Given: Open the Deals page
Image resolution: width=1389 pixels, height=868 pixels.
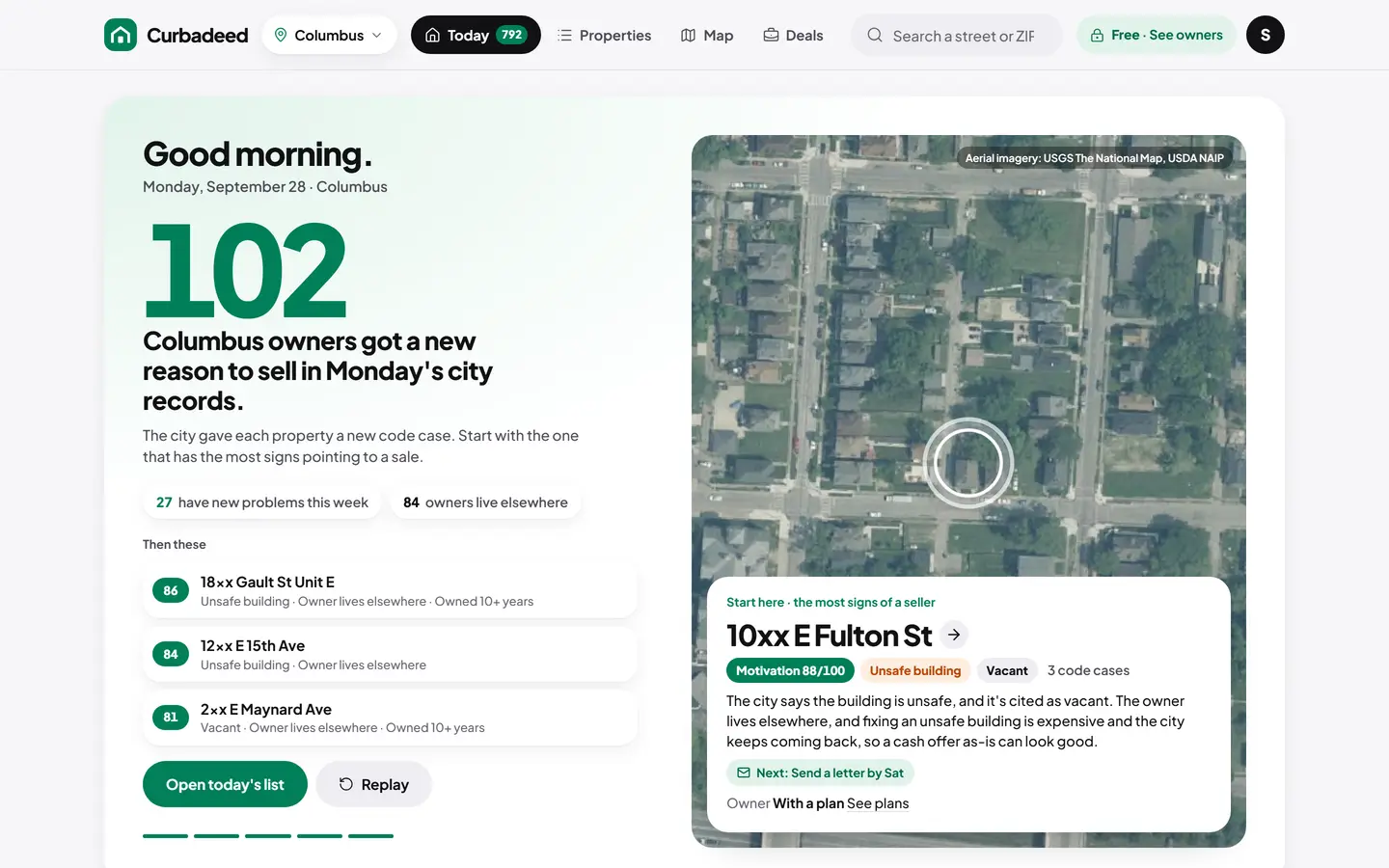Looking at the screenshot, I should 793,35.
